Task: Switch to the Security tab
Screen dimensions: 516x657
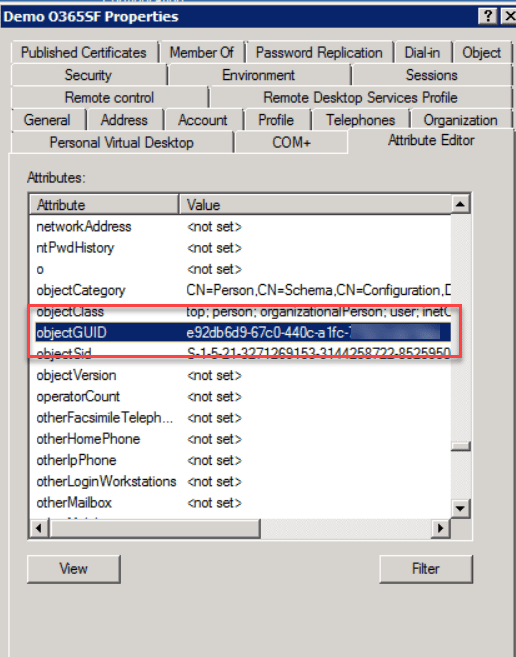Action: pyautogui.click(x=88, y=75)
